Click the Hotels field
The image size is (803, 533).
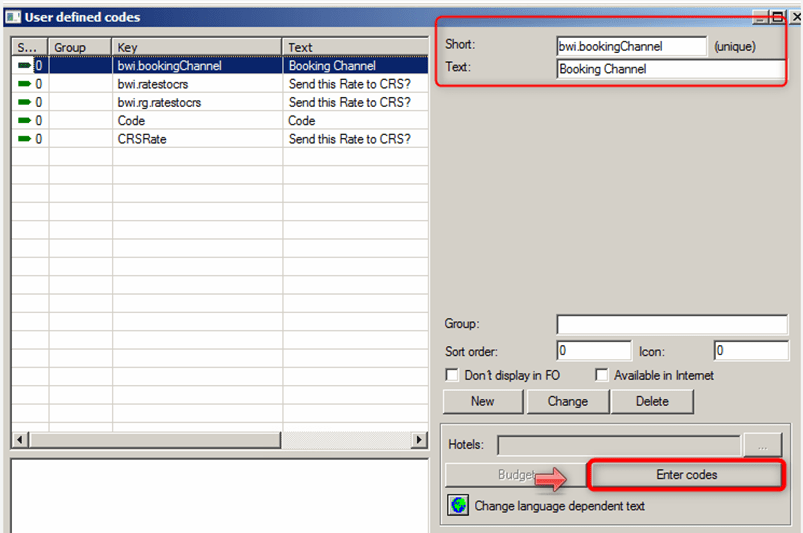point(619,445)
